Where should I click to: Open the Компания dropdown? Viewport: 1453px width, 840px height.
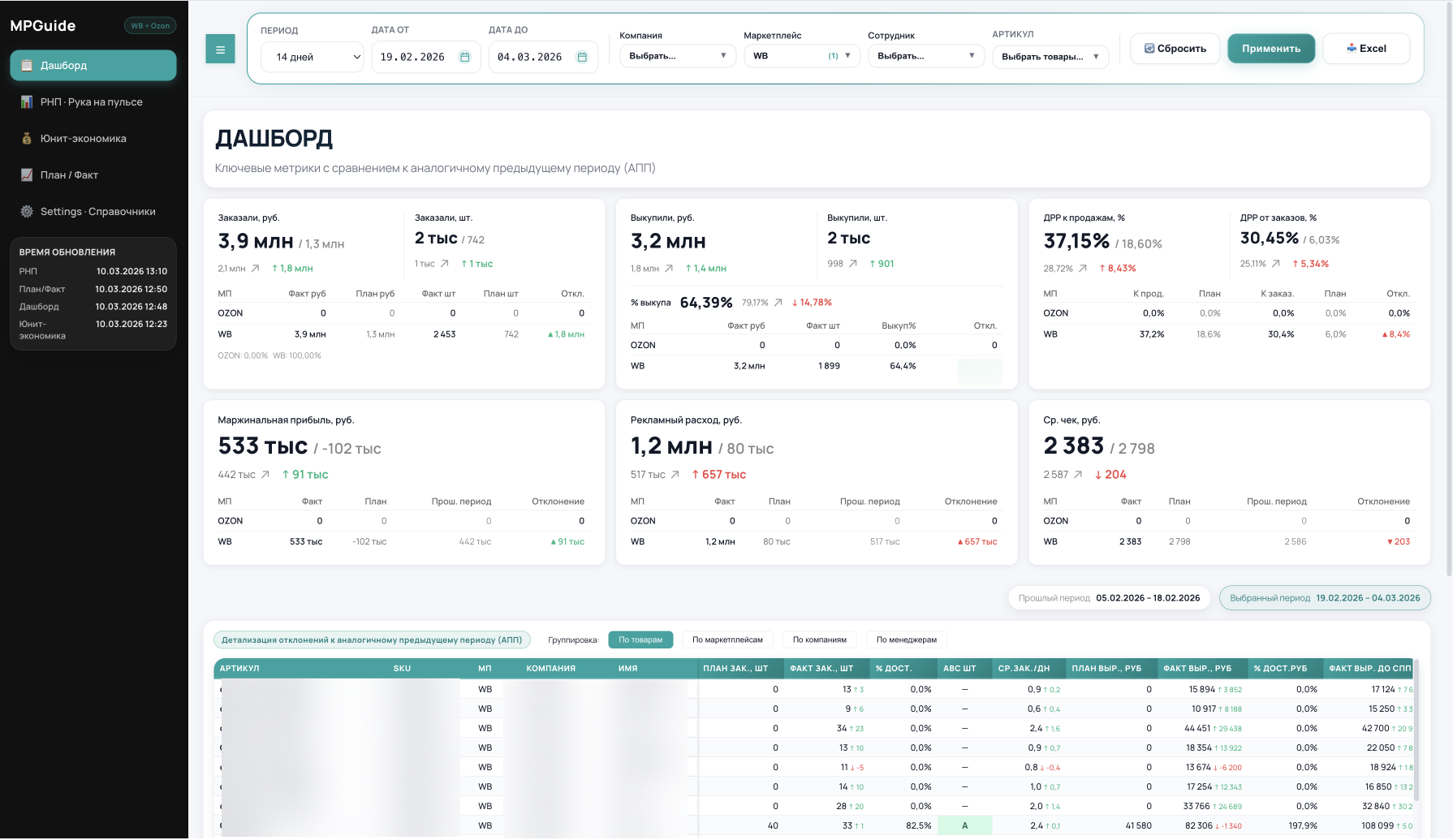click(678, 56)
